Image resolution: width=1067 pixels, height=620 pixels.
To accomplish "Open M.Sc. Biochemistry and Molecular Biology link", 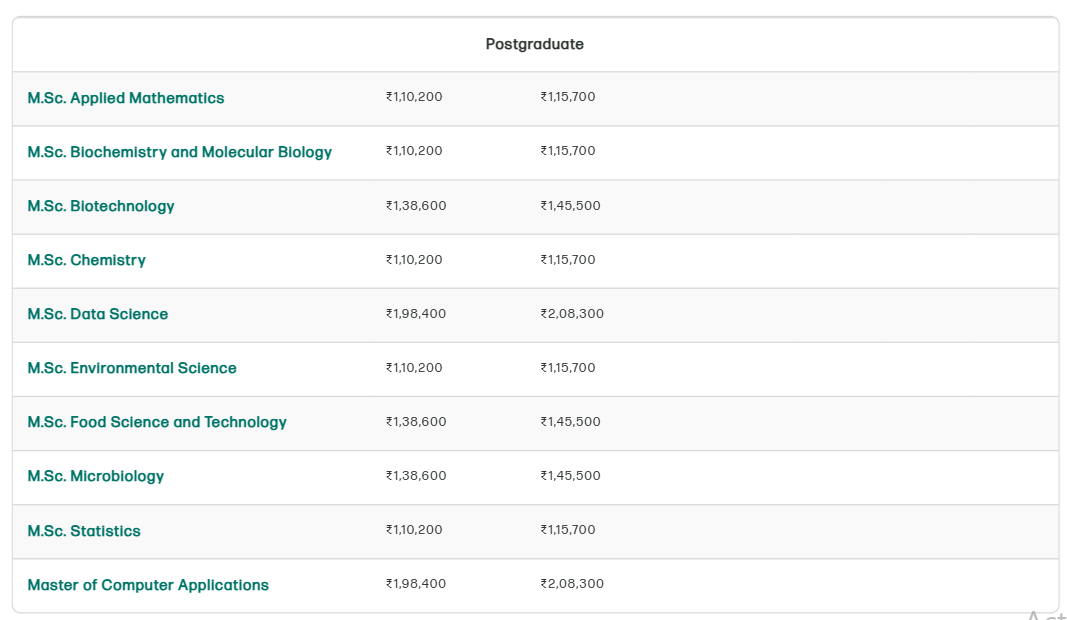I will click(x=180, y=152).
